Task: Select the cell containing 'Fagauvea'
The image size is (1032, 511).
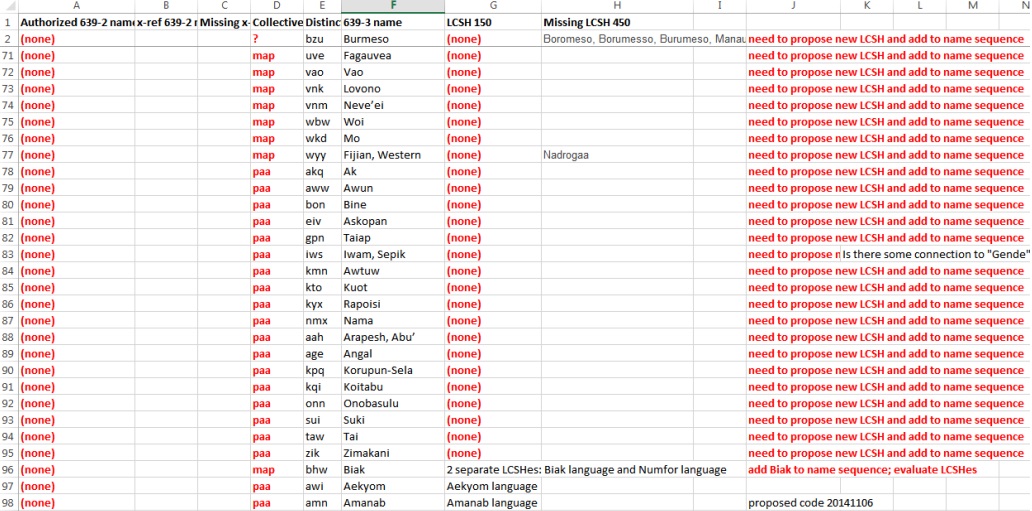Action: pos(393,55)
